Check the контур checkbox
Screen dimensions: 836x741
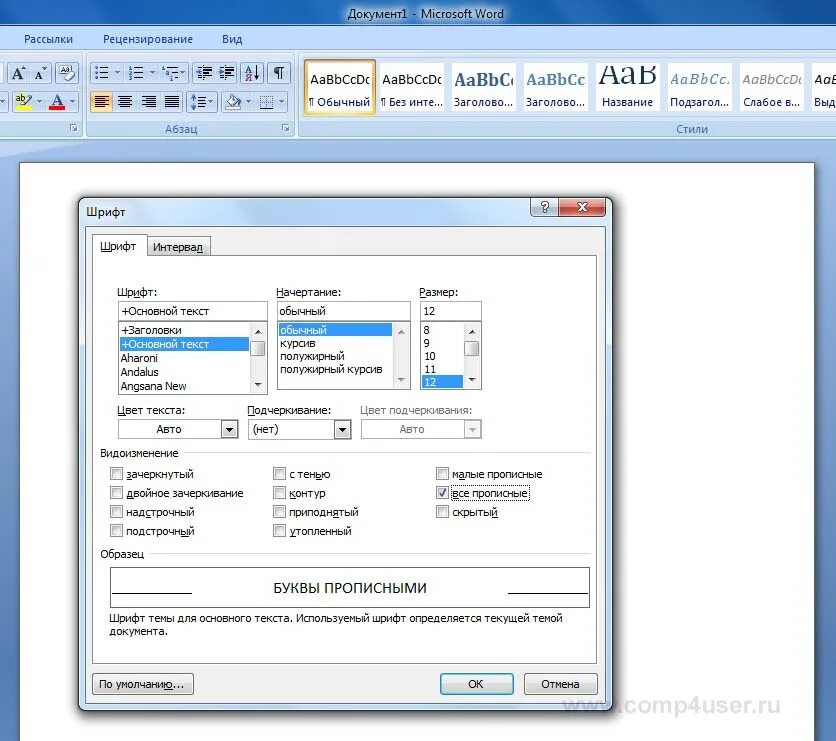coord(279,493)
